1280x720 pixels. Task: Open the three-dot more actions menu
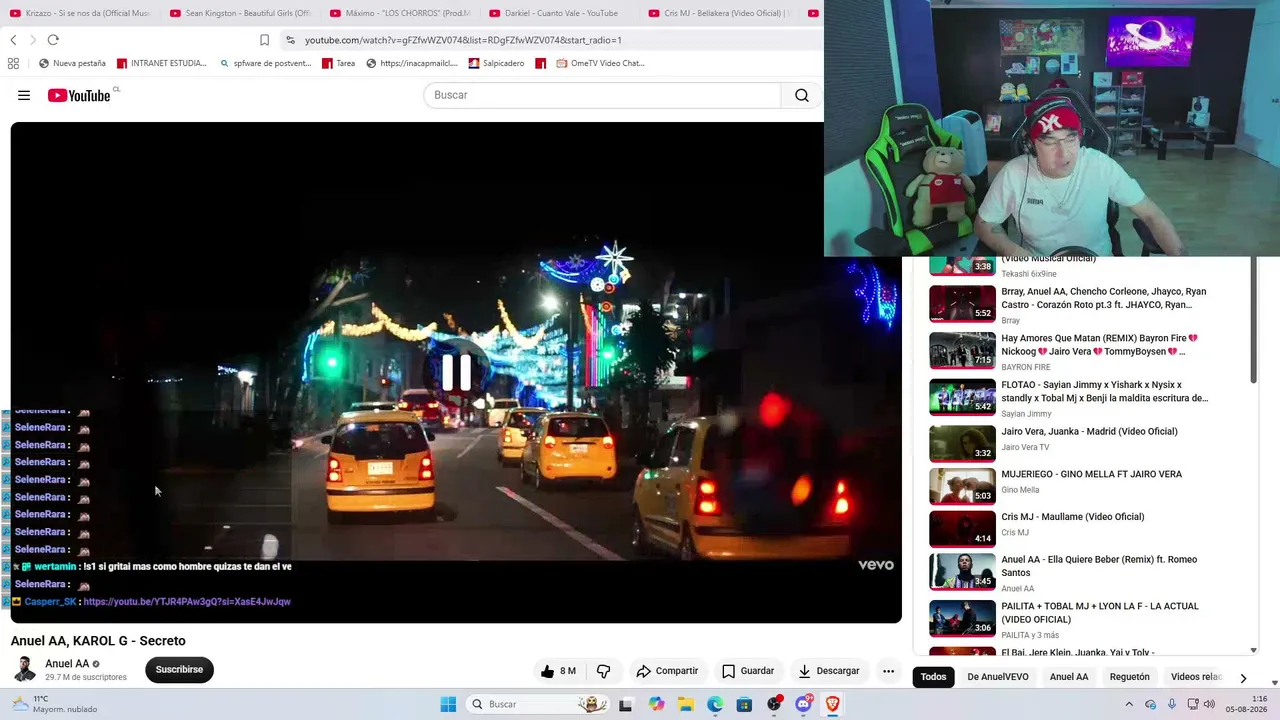888,671
